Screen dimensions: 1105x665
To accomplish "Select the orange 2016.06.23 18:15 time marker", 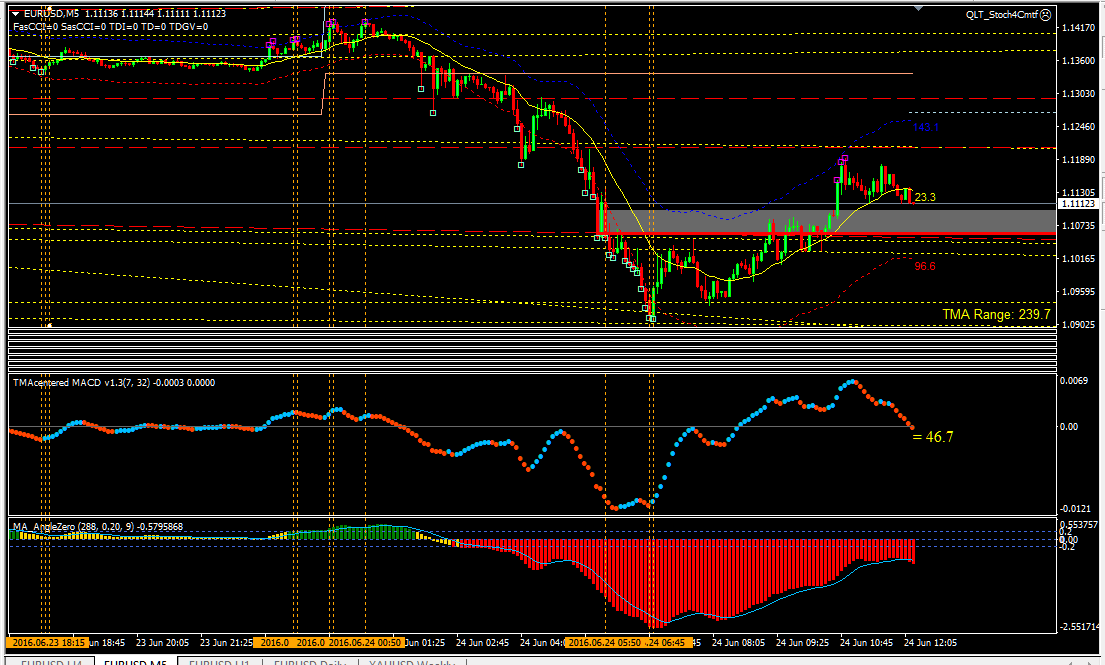I will tap(47, 642).
